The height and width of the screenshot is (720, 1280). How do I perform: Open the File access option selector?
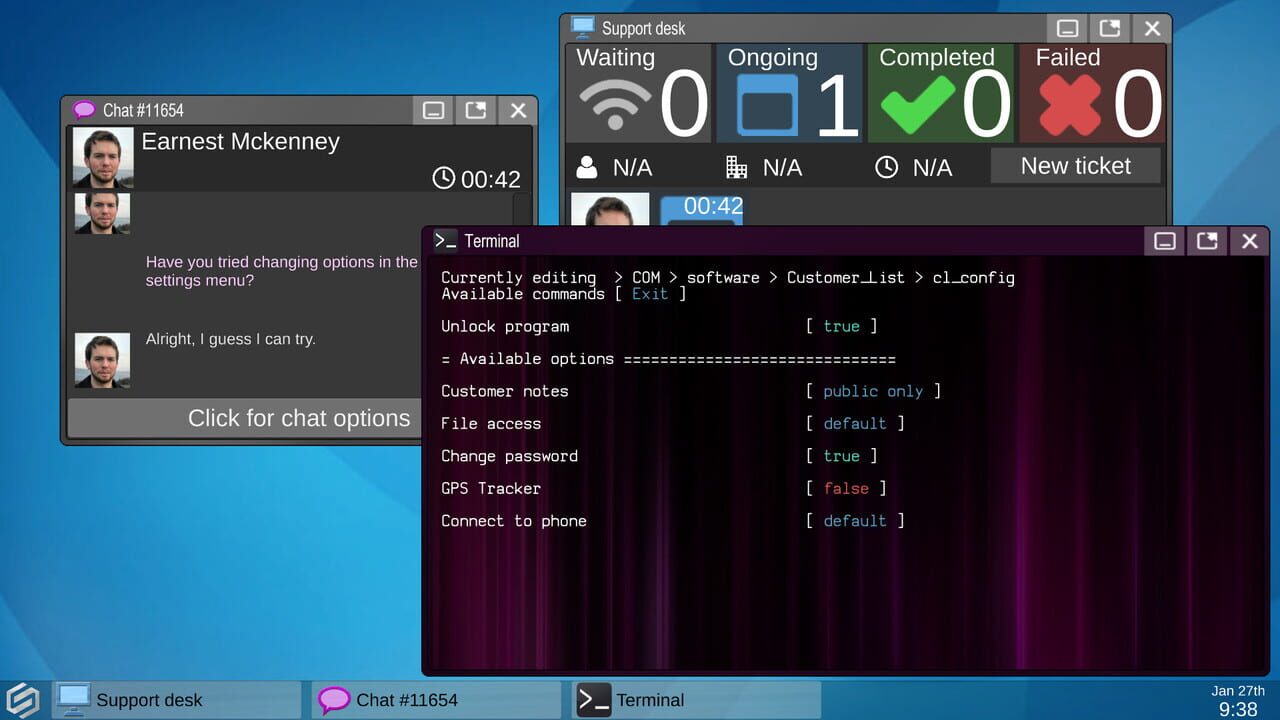point(855,423)
